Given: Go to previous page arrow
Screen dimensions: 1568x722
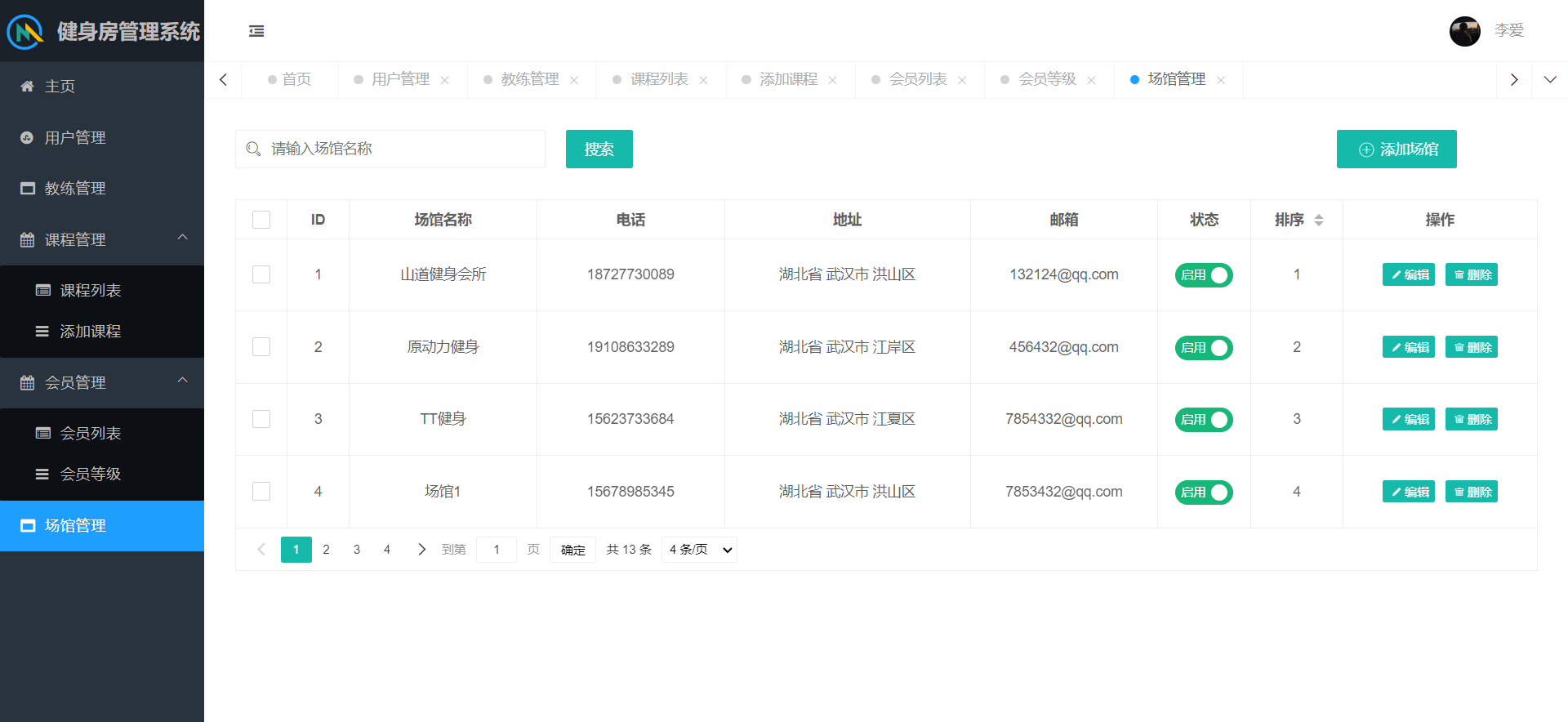Looking at the screenshot, I should 261,550.
